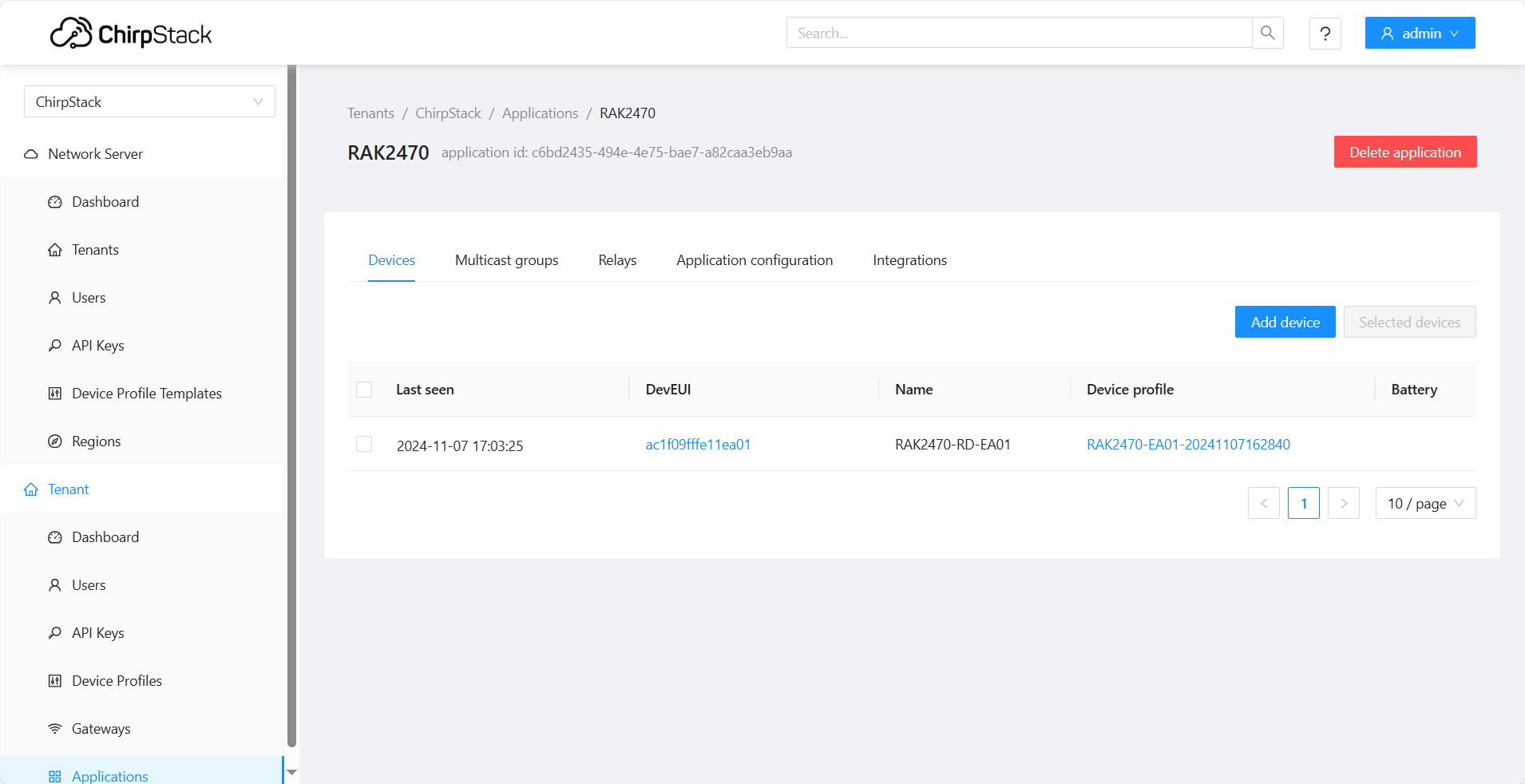1525x784 pixels.
Task: Click the Applications grid icon
Action: coord(55,777)
